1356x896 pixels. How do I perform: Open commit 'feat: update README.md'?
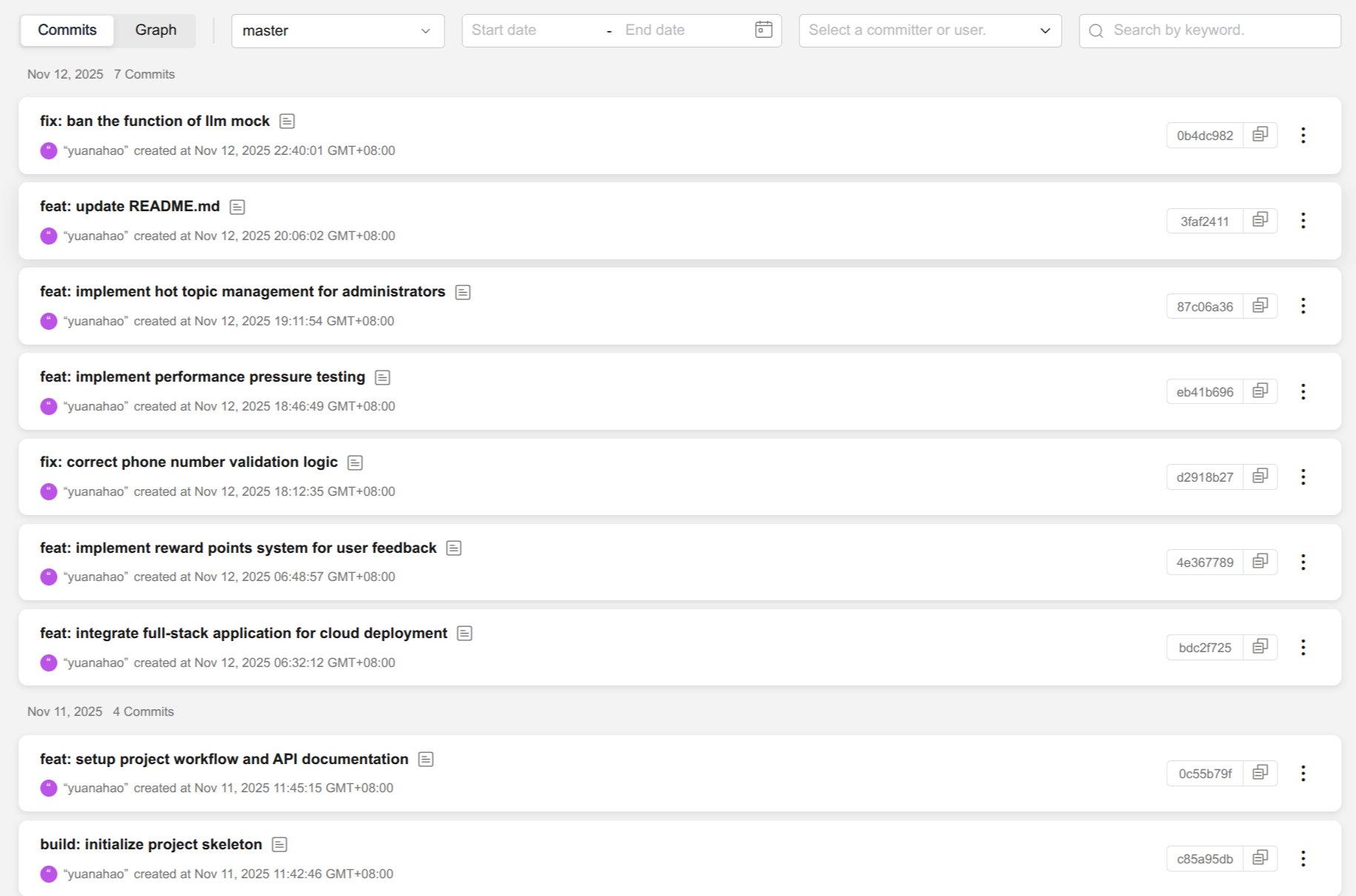pyautogui.click(x=130, y=206)
